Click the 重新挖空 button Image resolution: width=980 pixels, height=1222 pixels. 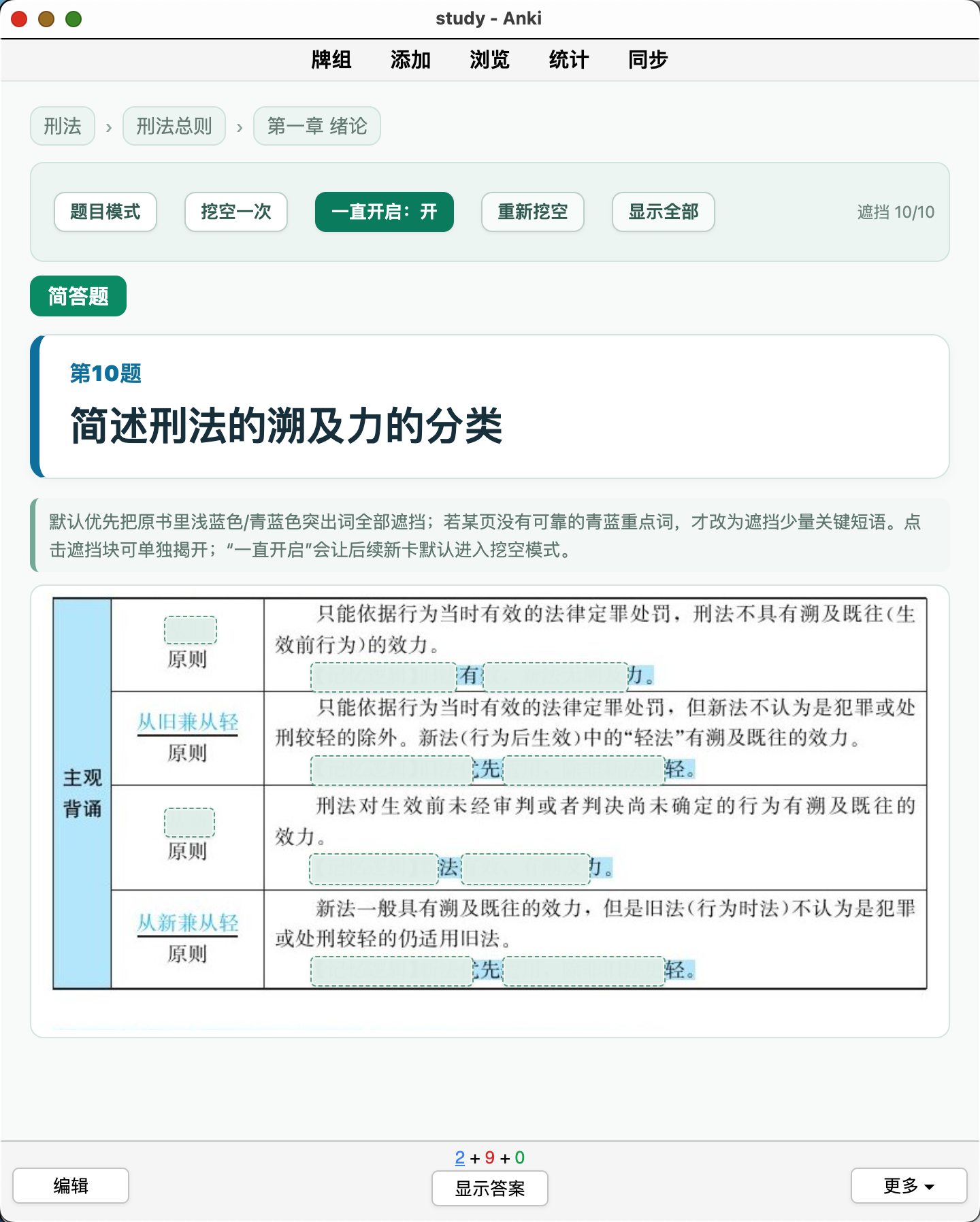coord(533,212)
